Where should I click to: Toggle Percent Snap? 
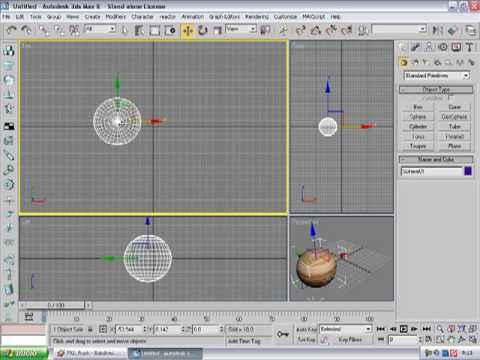(x=331, y=30)
